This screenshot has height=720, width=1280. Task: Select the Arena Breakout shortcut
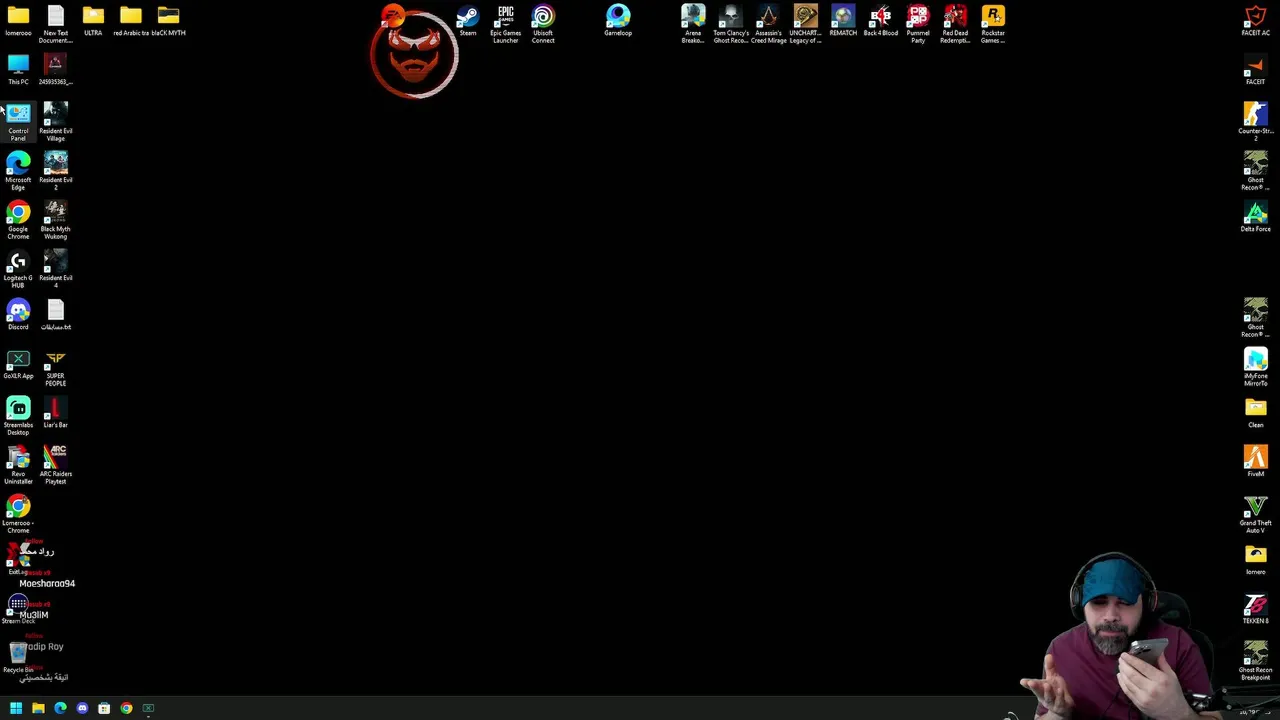click(693, 24)
